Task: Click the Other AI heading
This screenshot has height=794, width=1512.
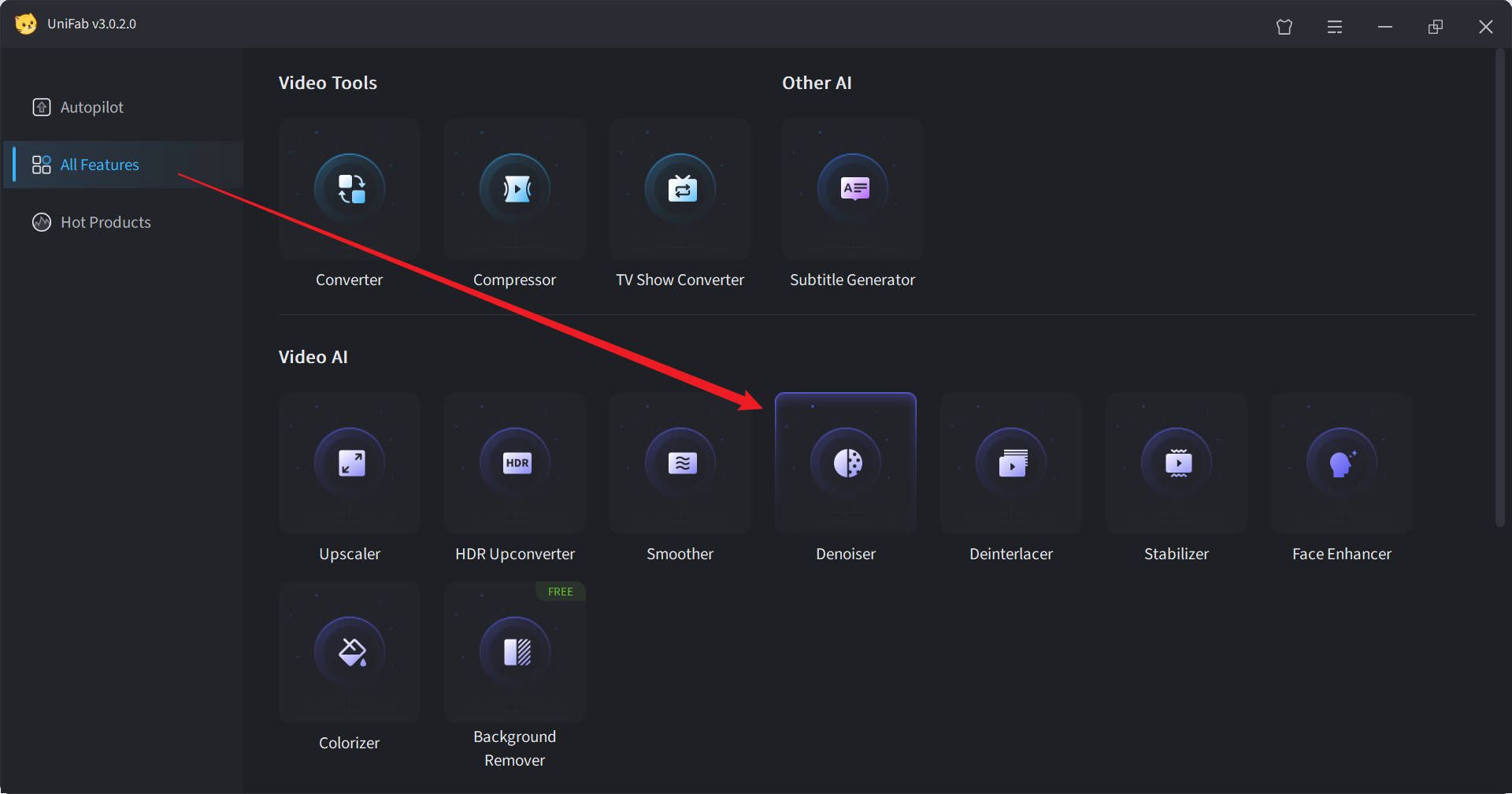Action: (817, 83)
